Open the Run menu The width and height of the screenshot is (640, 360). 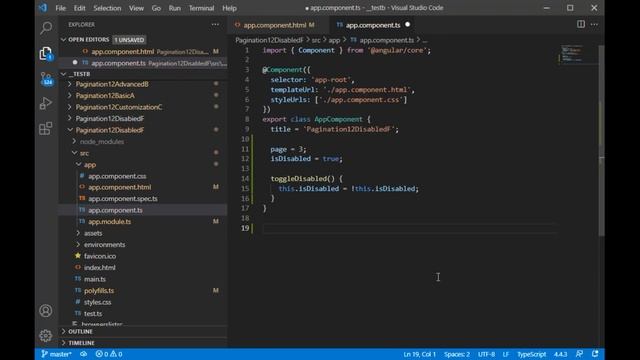tap(175, 8)
